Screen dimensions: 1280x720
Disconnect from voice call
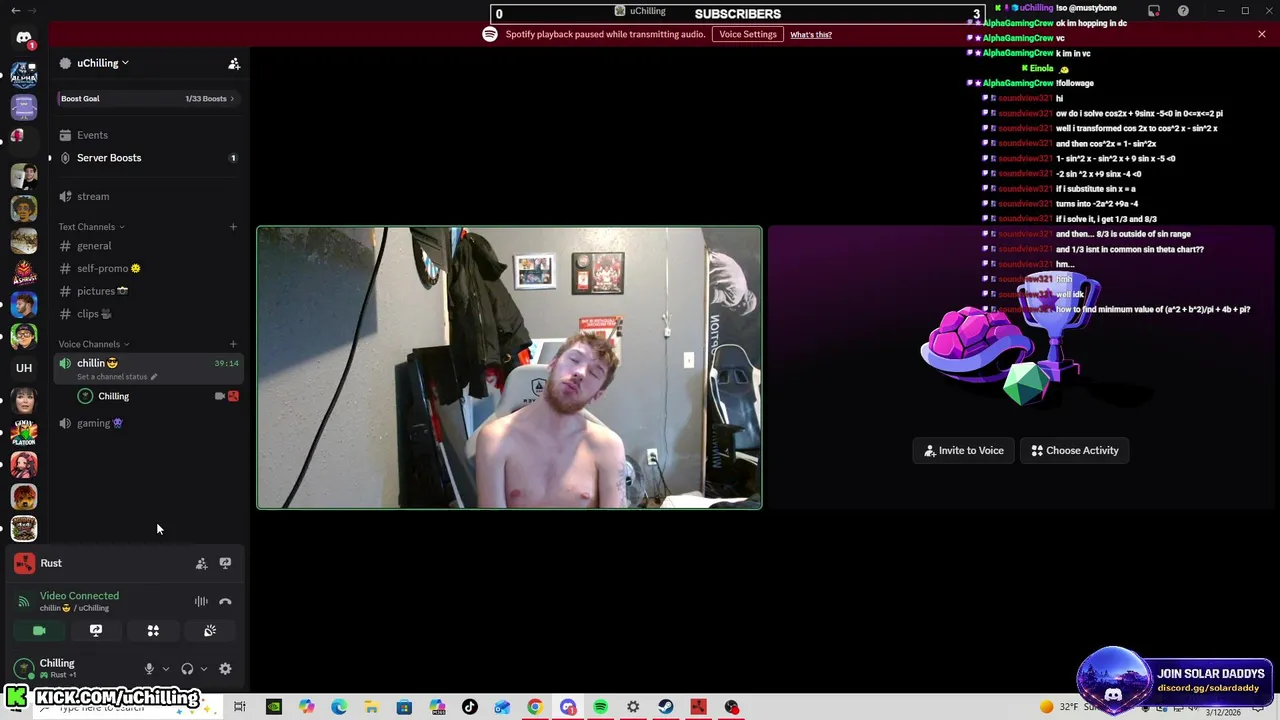click(225, 601)
